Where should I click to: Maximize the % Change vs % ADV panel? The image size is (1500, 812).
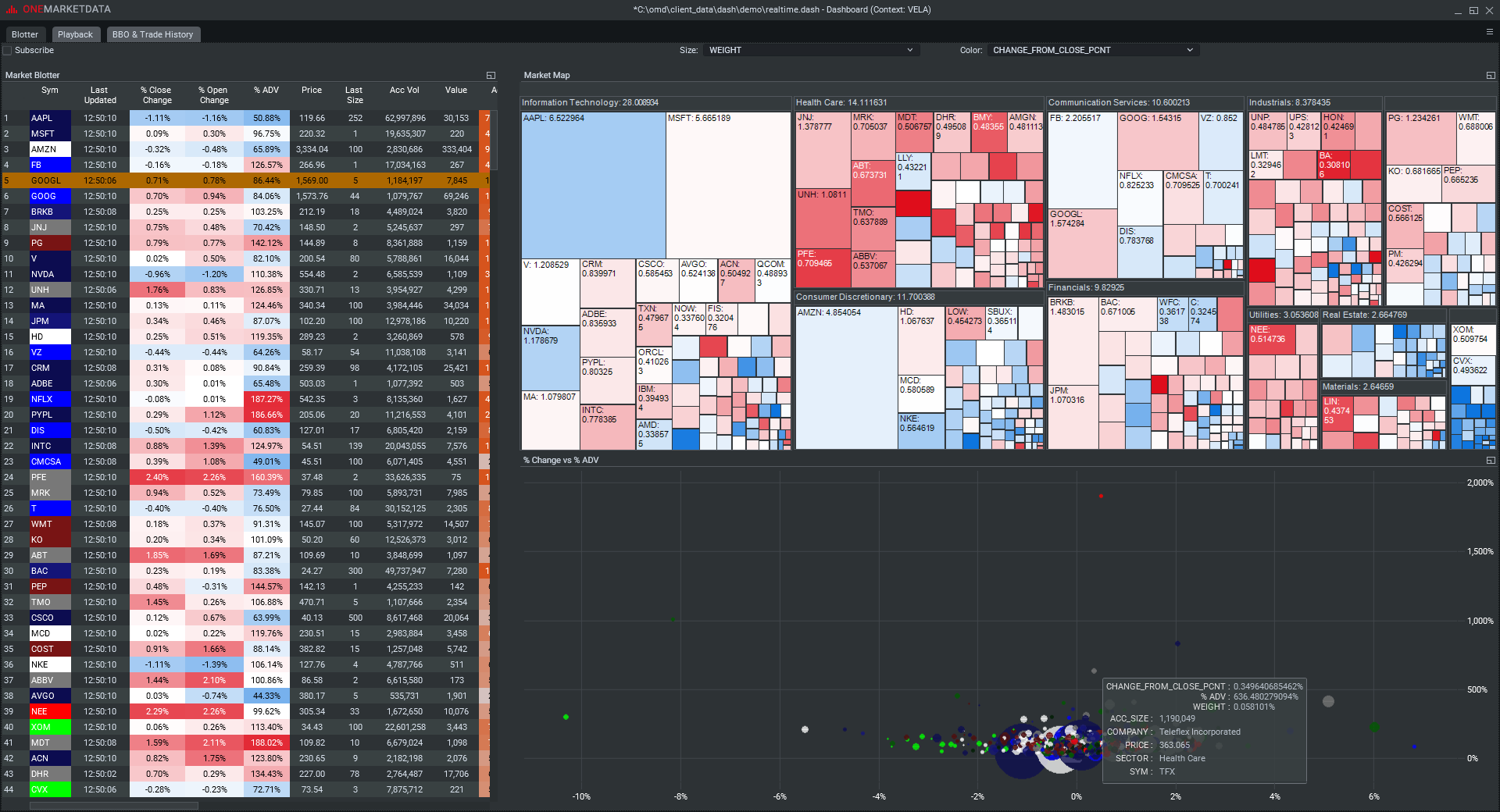(x=1491, y=461)
